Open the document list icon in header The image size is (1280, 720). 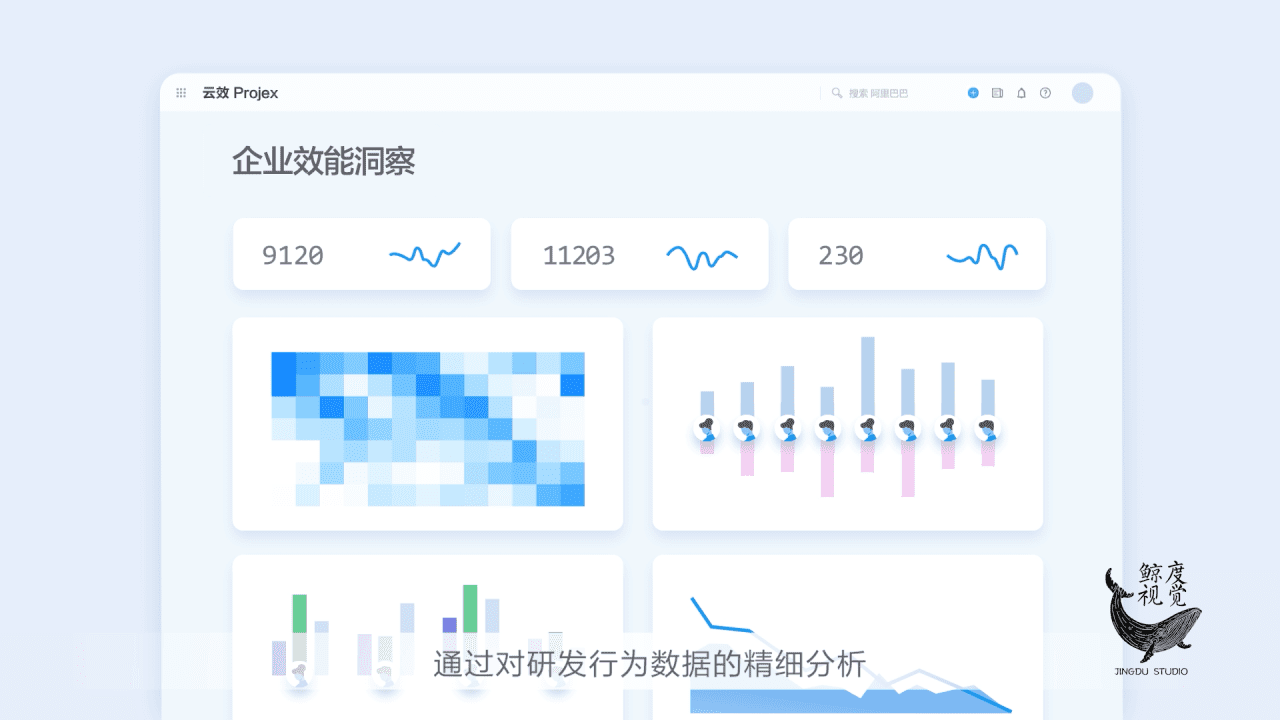pyautogui.click(x=997, y=93)
